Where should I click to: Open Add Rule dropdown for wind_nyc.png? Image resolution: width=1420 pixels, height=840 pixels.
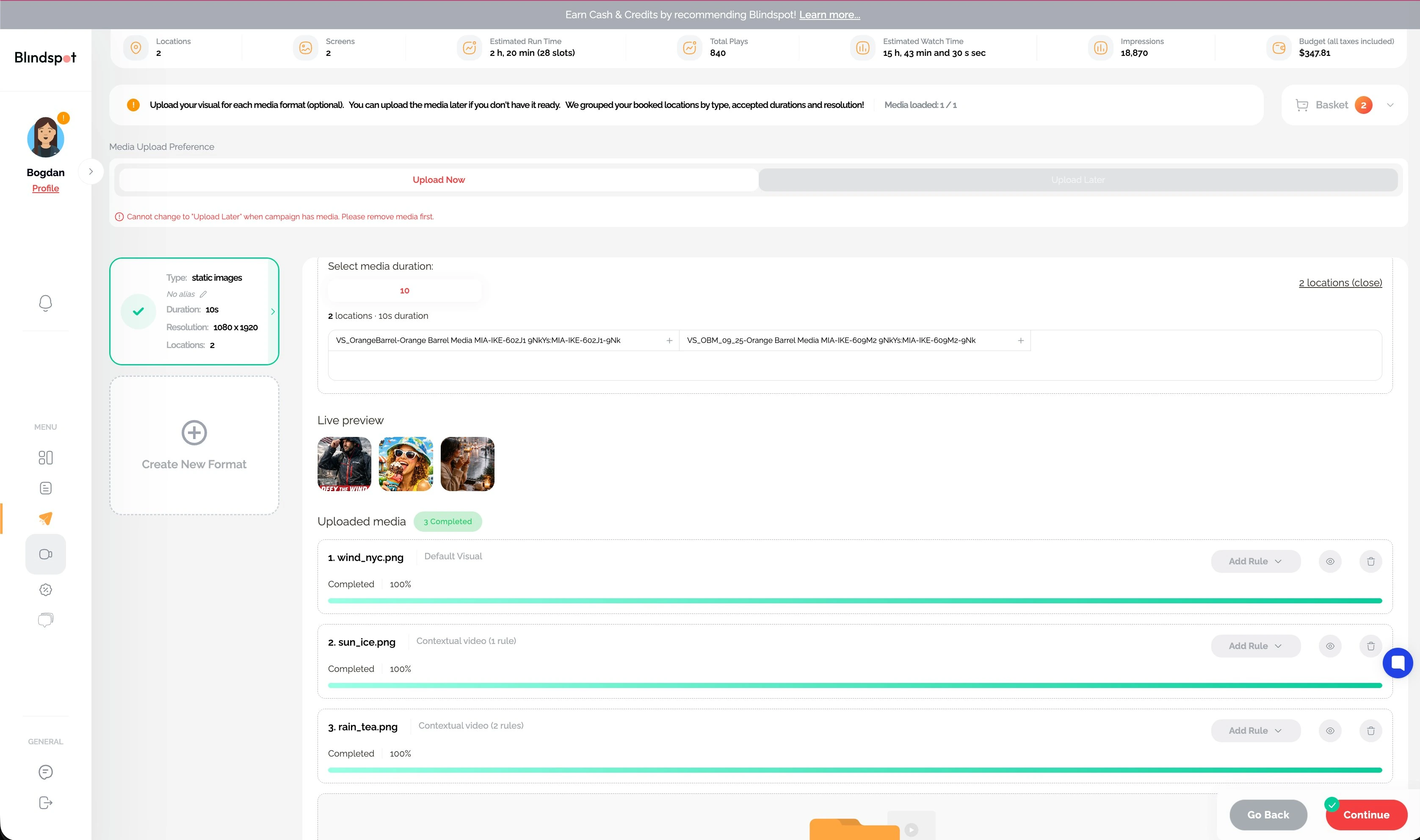[x=1255, y=561]
